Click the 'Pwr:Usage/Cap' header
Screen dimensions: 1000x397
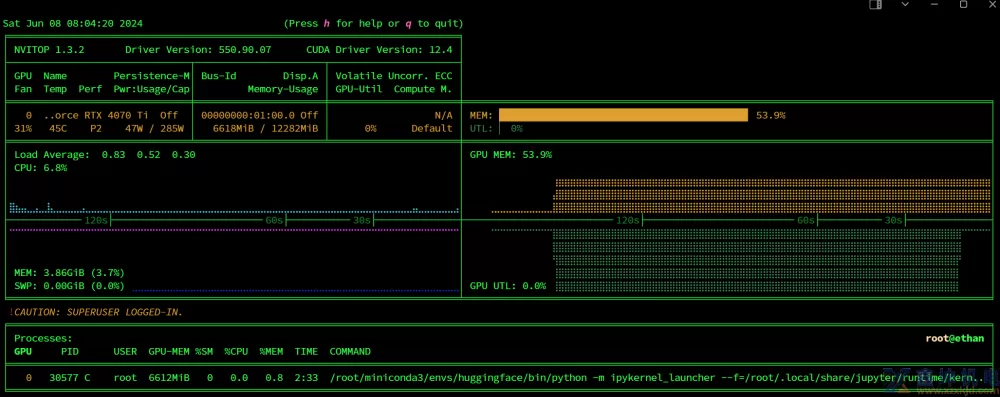pos(152,89)
